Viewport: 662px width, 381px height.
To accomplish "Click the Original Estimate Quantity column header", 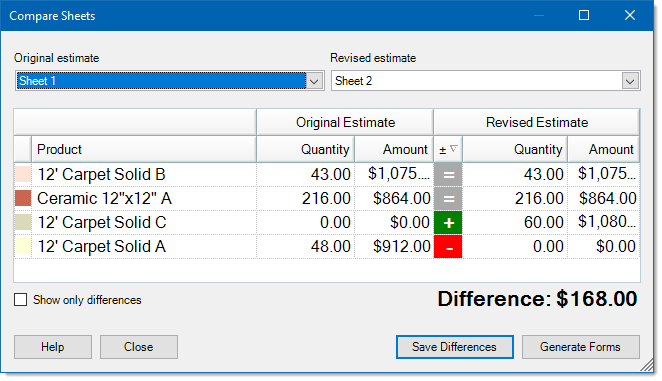I will [x=306, y=149].
